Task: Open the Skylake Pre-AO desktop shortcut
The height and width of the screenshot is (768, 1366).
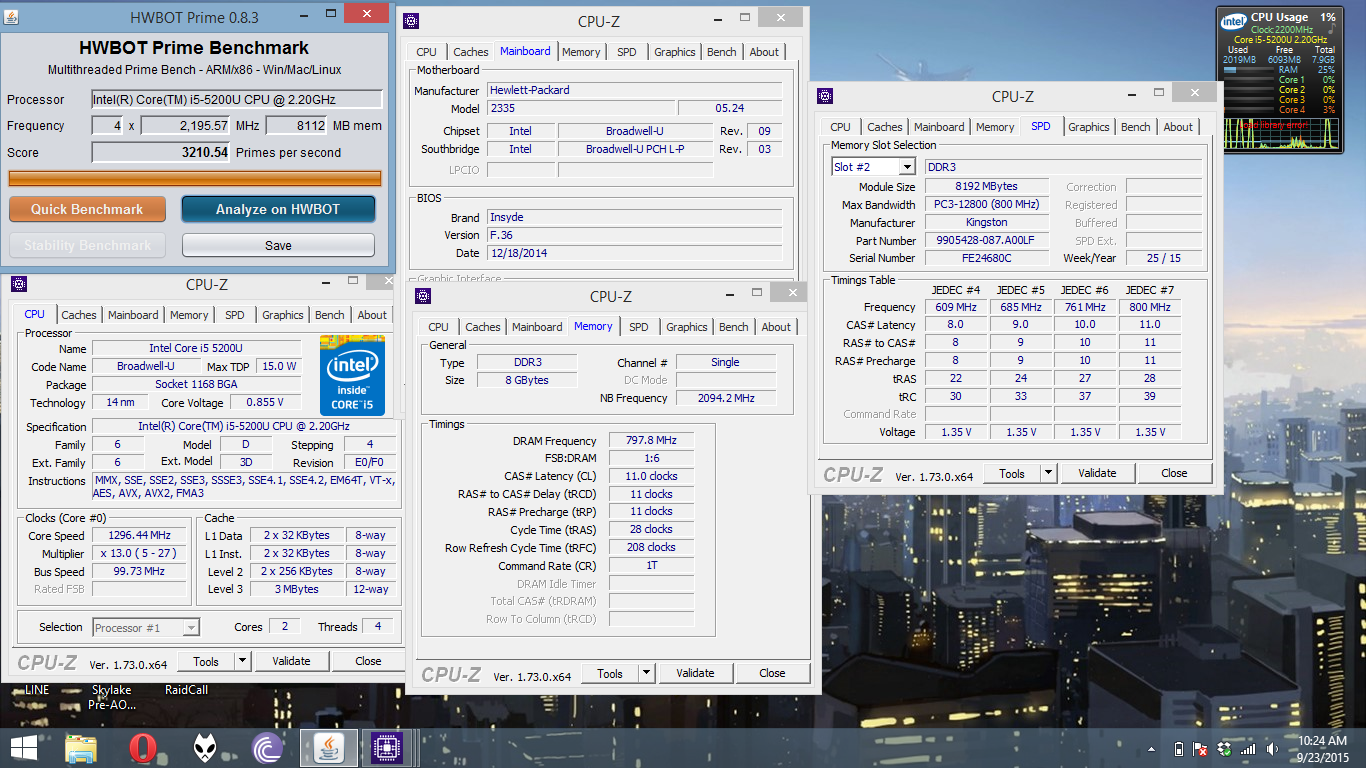Action: [x=111, y=697]
